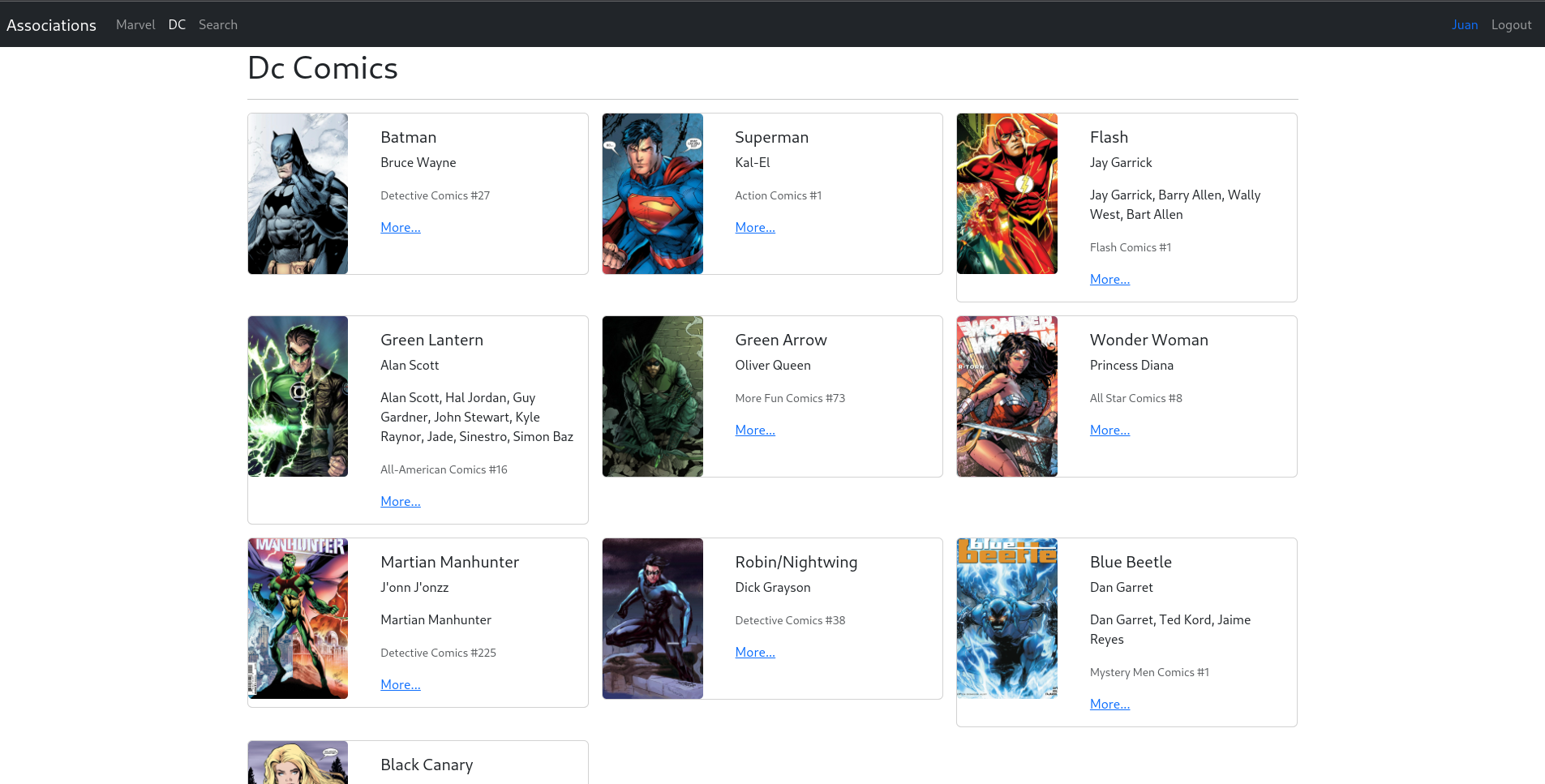Open More... link for Superman
This screenshot has height=784, width=1545.
click(755, 228)
